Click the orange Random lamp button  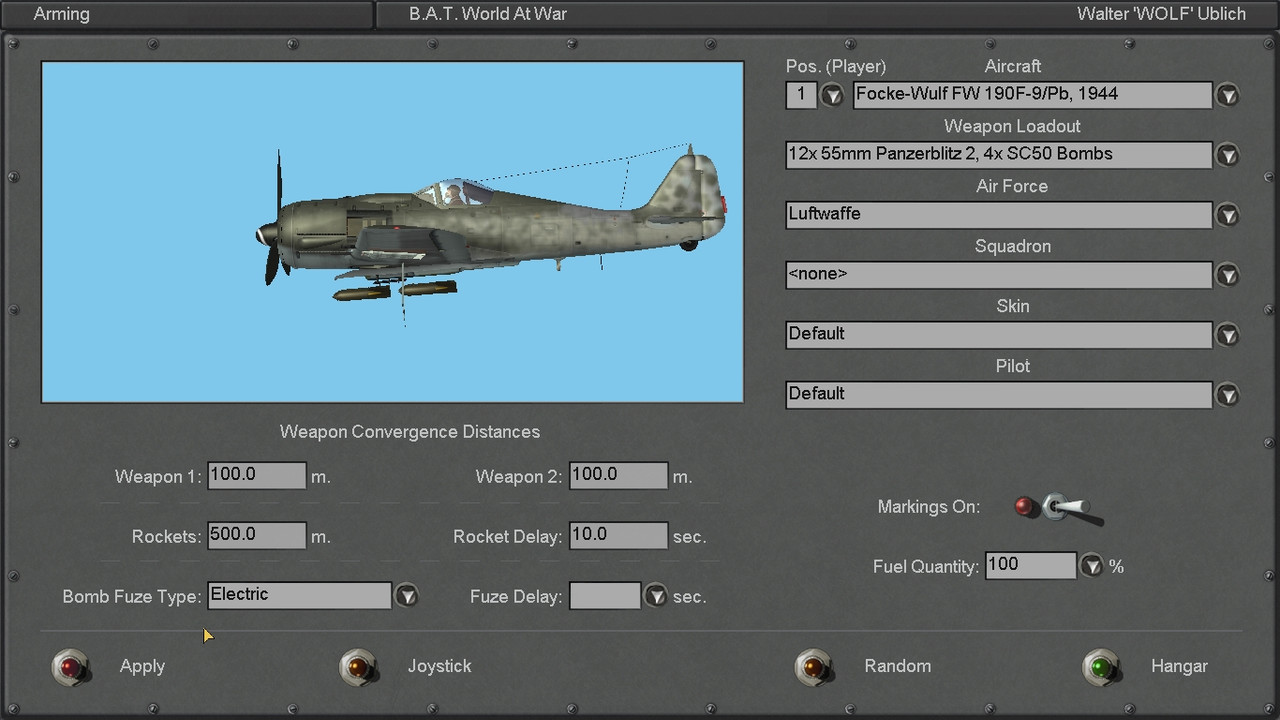[x=813, y=666]
